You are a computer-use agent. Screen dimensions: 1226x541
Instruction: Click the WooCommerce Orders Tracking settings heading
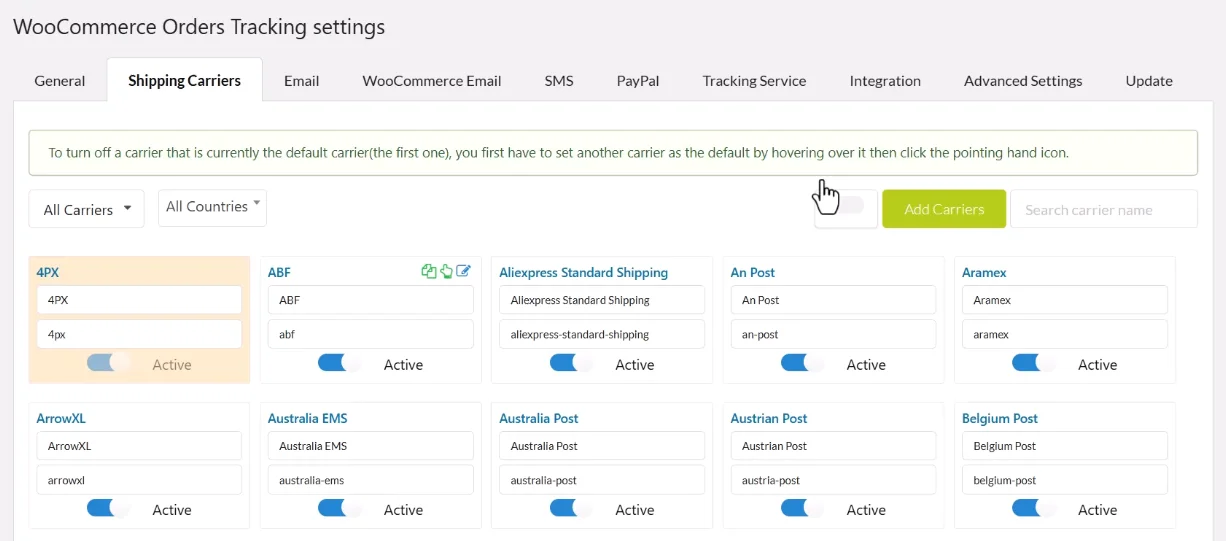coord(199,27)
